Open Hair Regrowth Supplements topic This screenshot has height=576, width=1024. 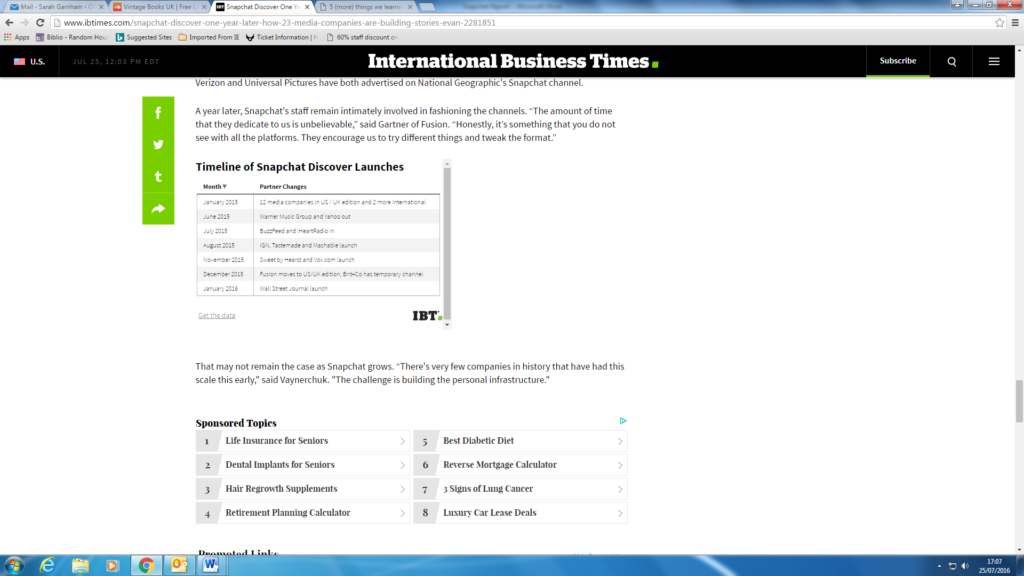(302, 489)
